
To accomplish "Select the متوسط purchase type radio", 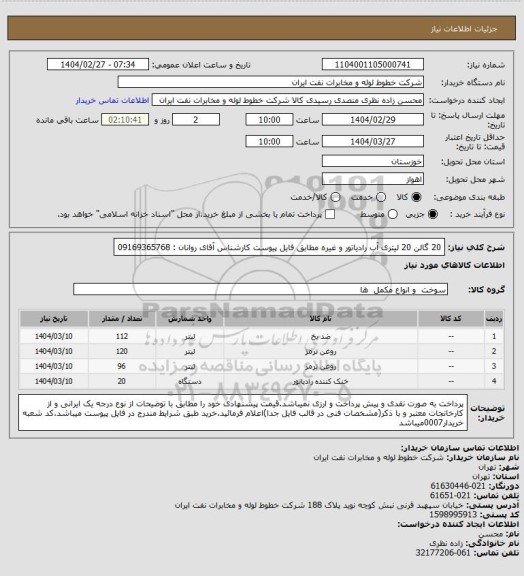I will 393,214.
